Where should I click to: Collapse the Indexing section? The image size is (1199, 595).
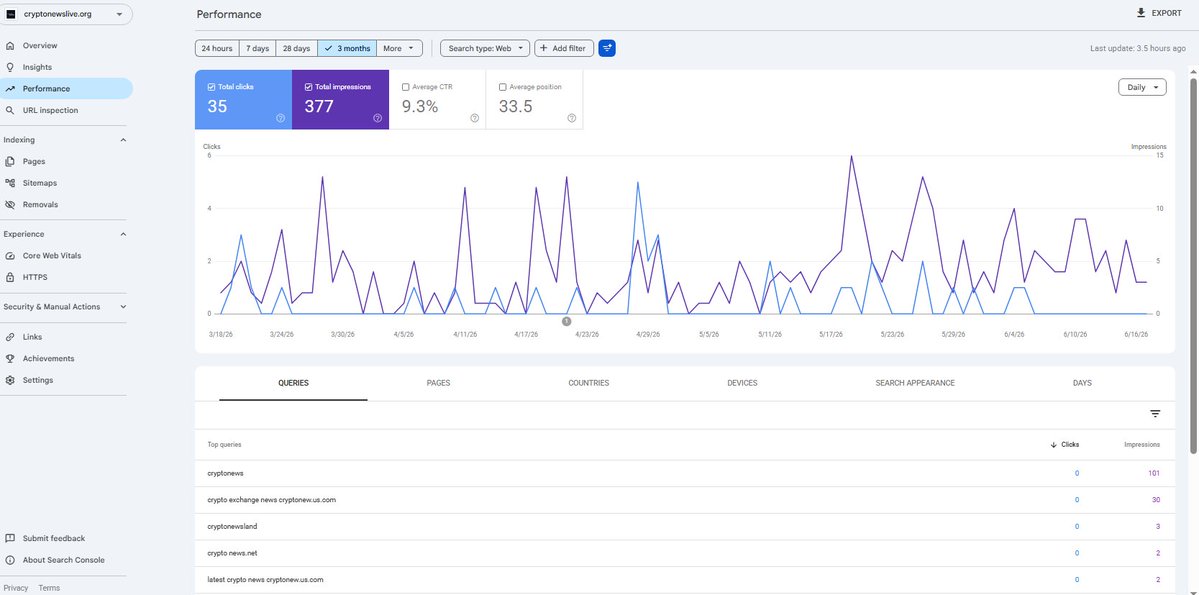point(123,140)
